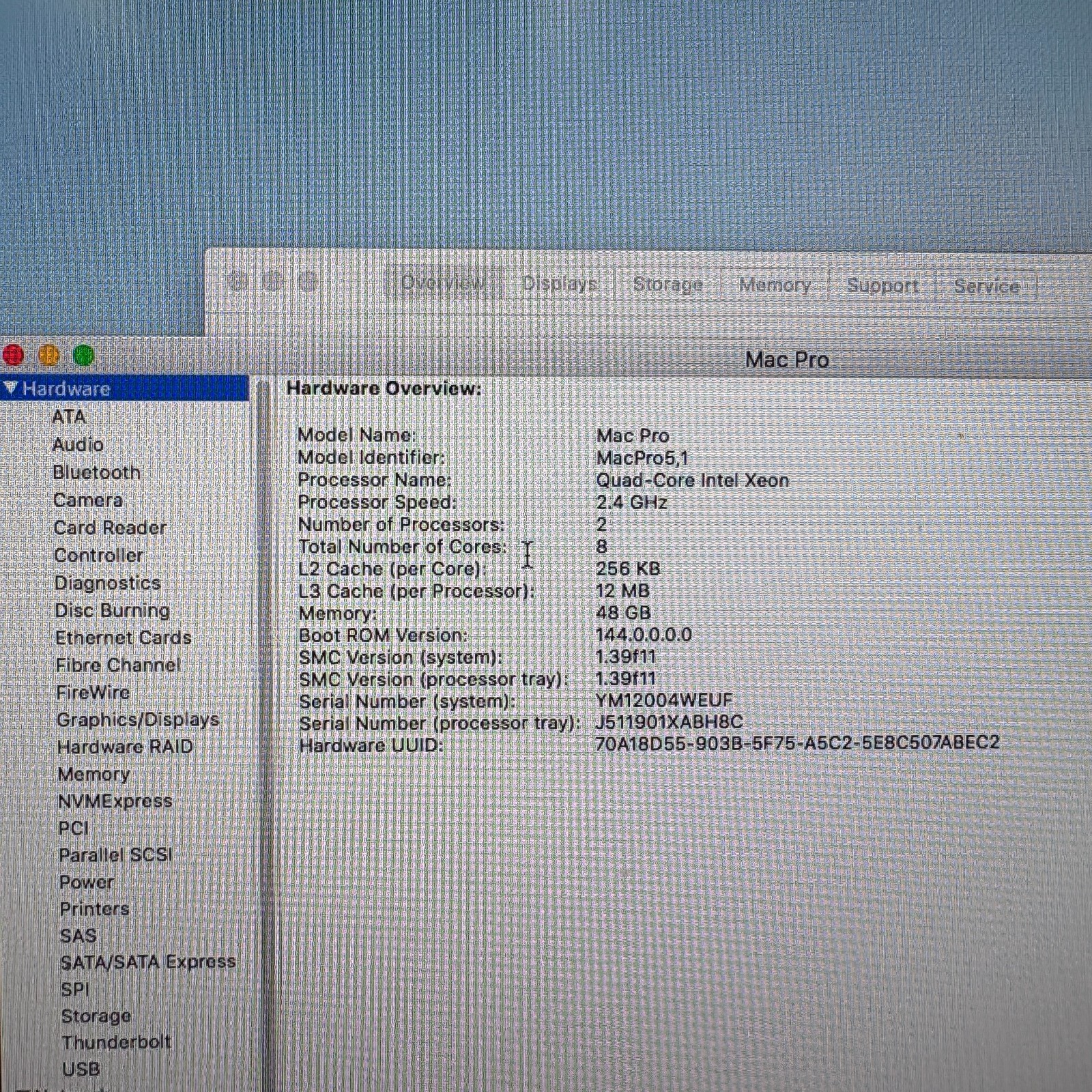
Task: Open SATA/SATA Express entry
Action: (x=148, y=962)
